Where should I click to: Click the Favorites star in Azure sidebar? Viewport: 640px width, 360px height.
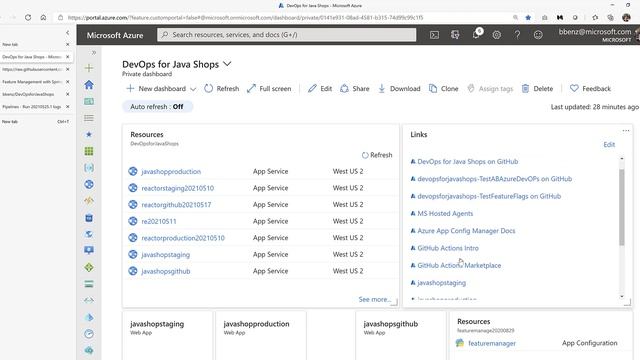[89, 134]
